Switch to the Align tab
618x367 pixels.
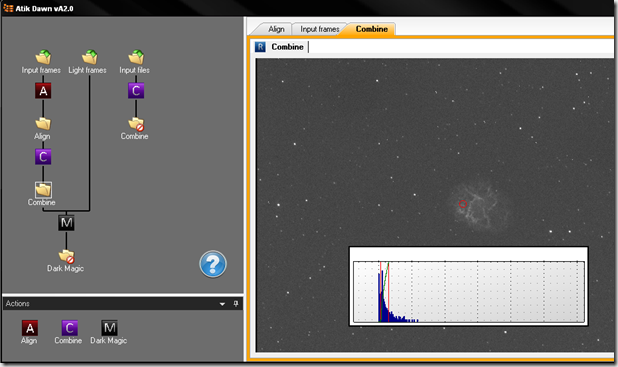[x=276, y=29]
